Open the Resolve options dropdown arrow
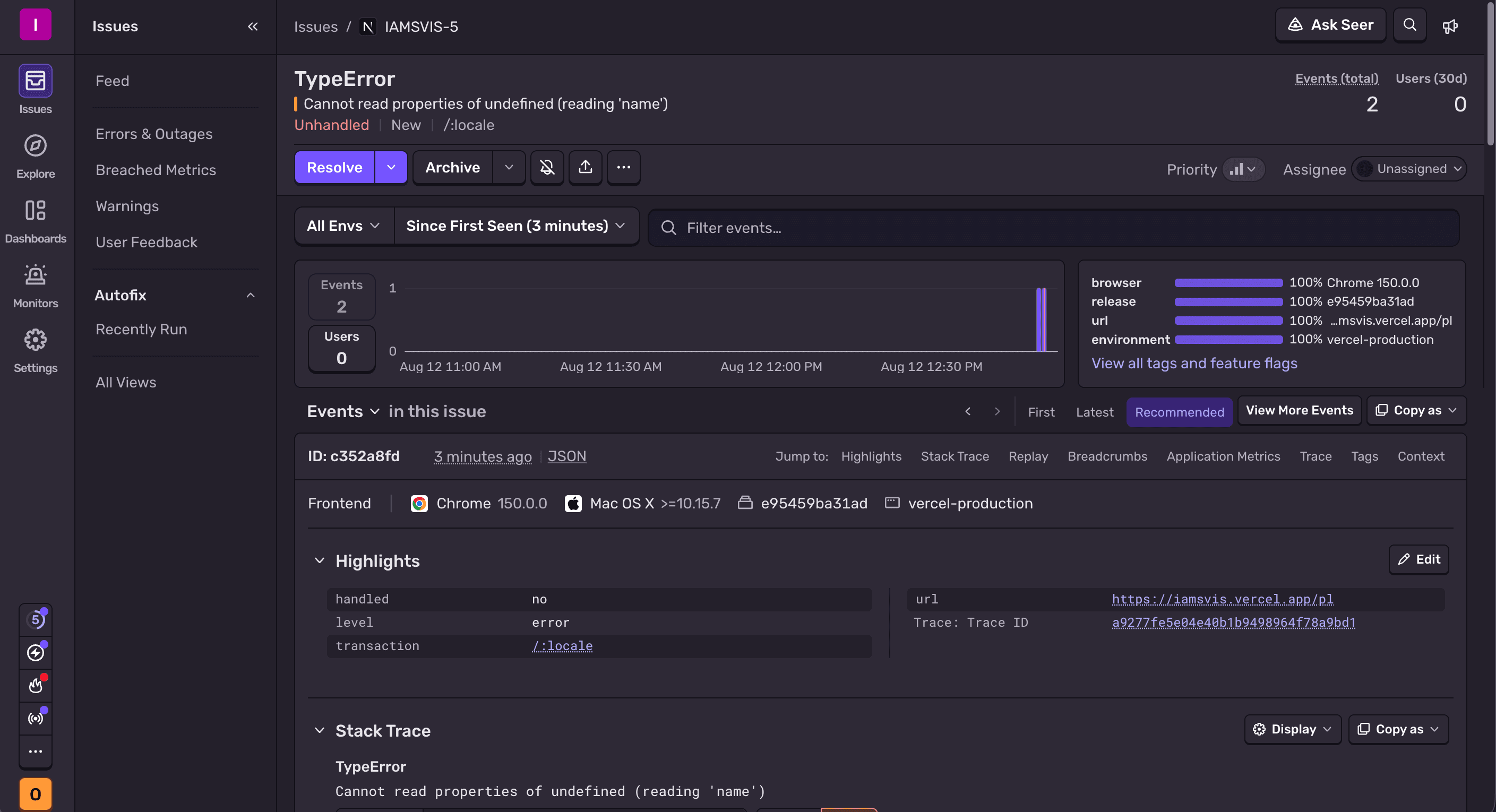1496x812 pixels. coord(391,168)
